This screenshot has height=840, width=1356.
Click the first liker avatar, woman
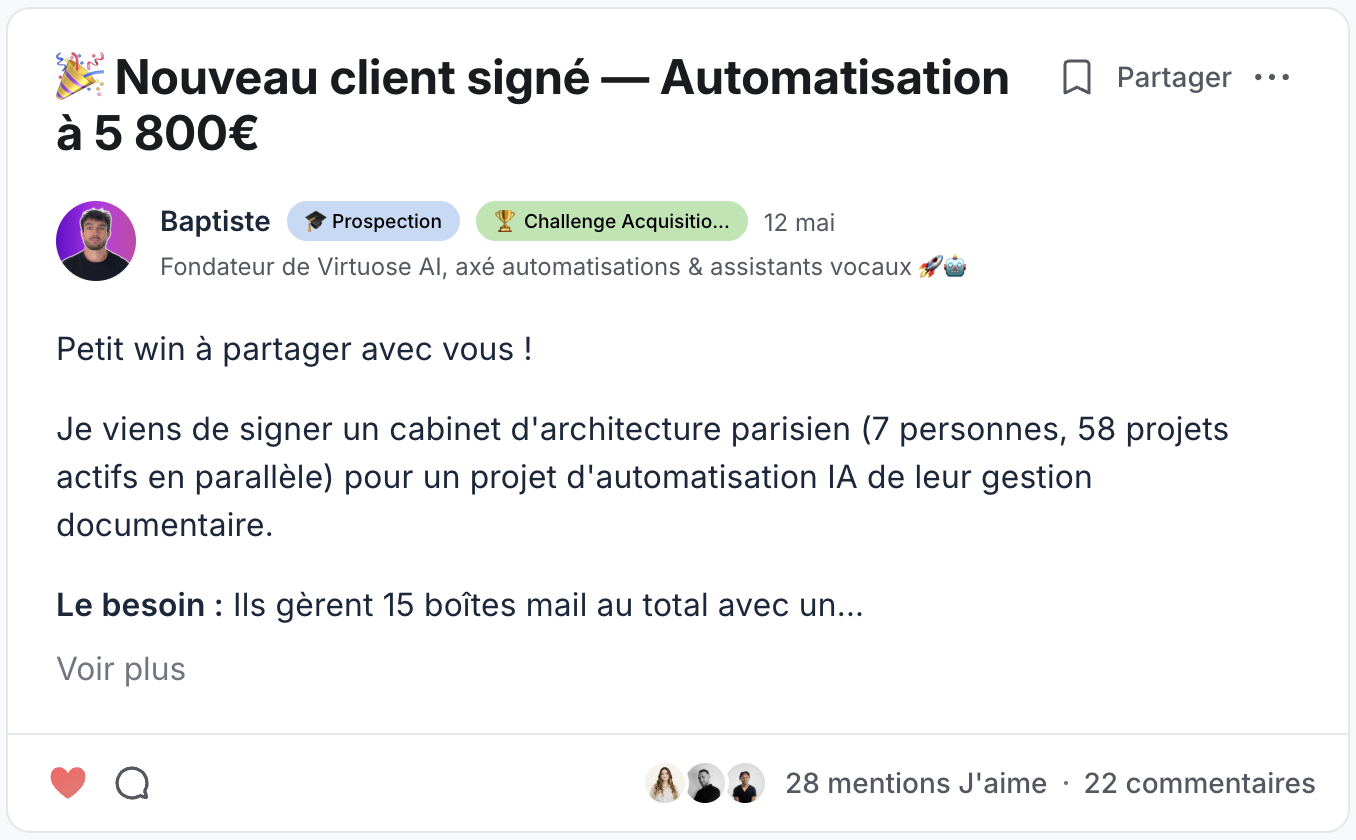(665, 783)
